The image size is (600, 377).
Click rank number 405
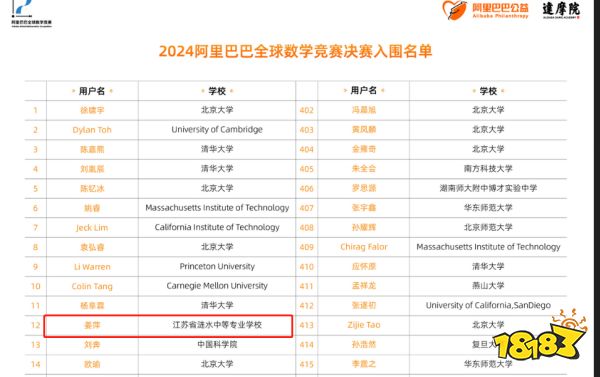[307, 169]
